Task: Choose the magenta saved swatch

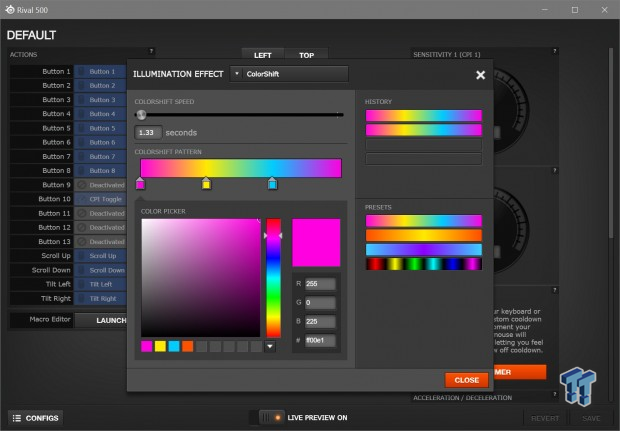Action: (146, 346)
